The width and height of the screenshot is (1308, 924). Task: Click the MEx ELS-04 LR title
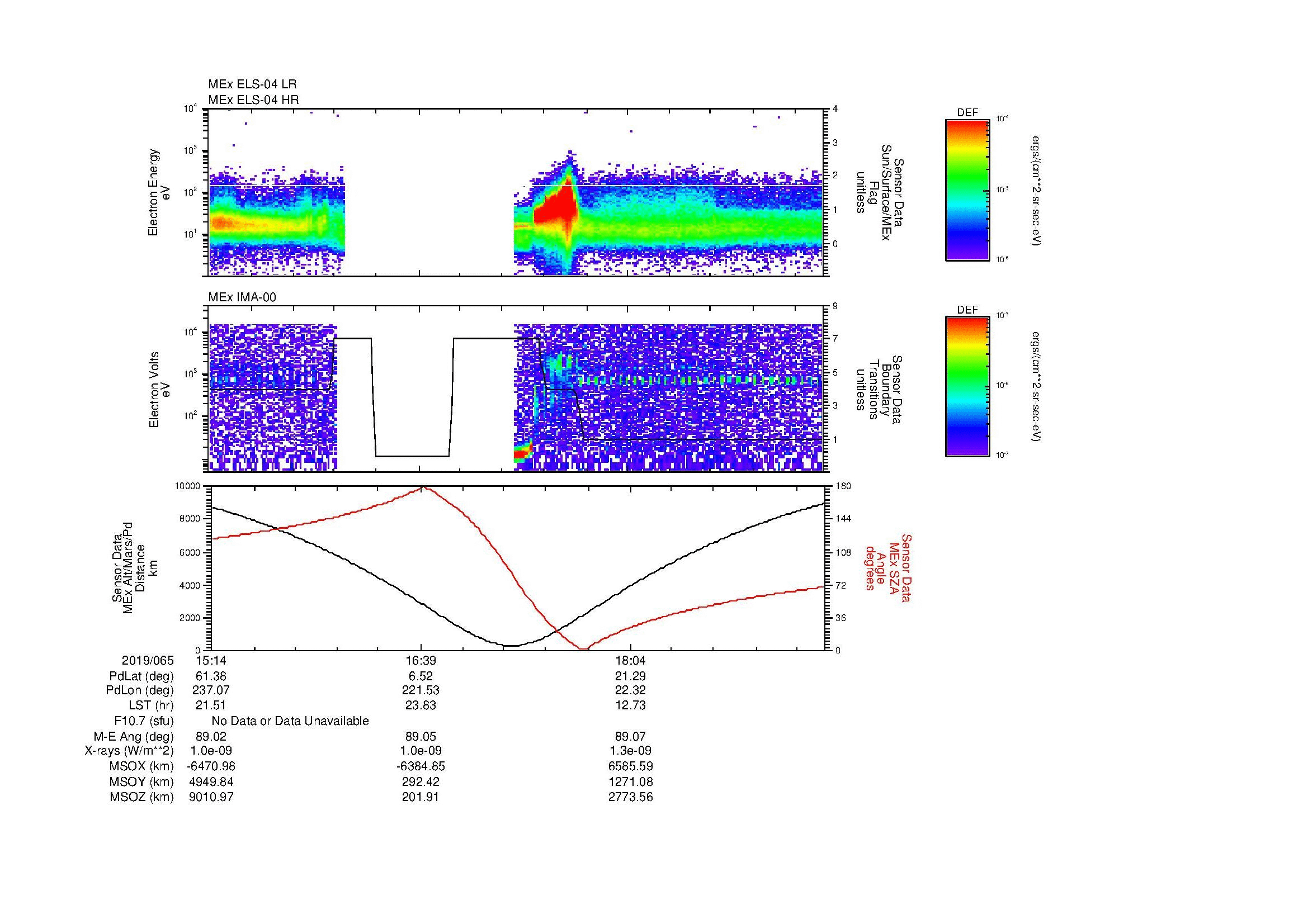[x=252, y=84]
